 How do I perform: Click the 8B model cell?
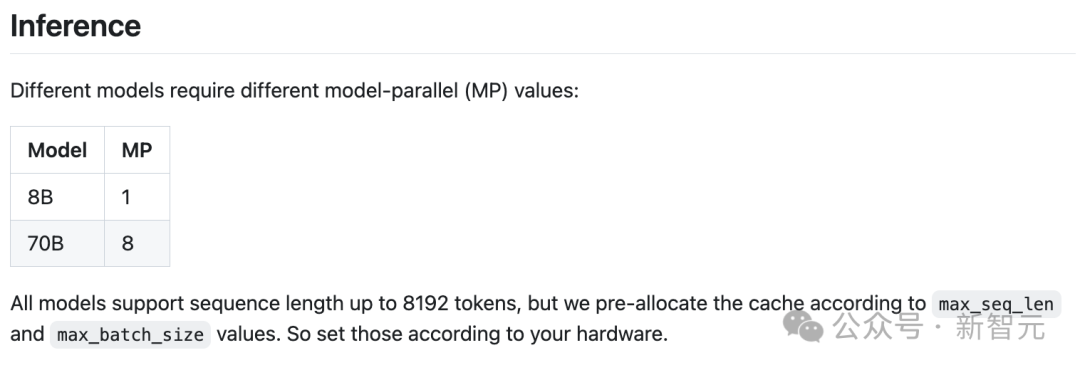point(57,197)
